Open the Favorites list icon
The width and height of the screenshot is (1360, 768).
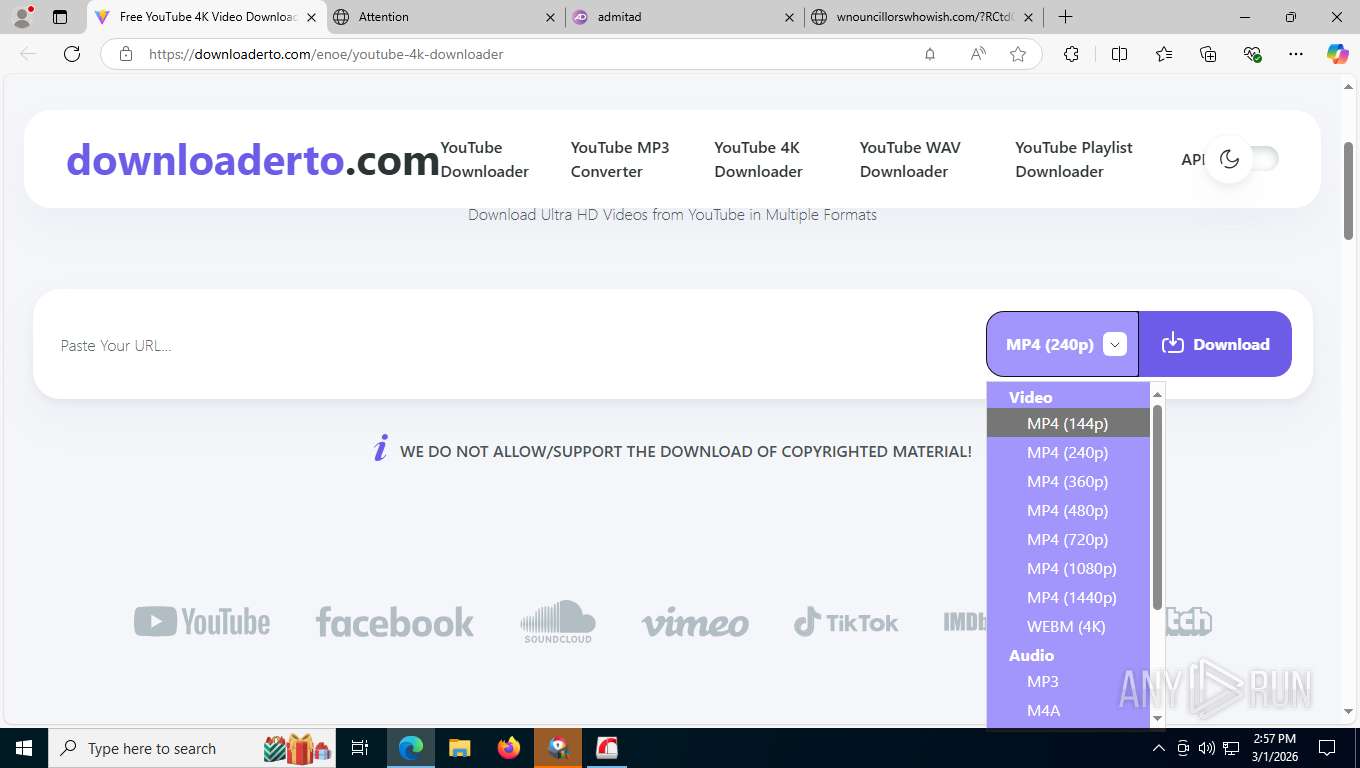click(1164, 54)
